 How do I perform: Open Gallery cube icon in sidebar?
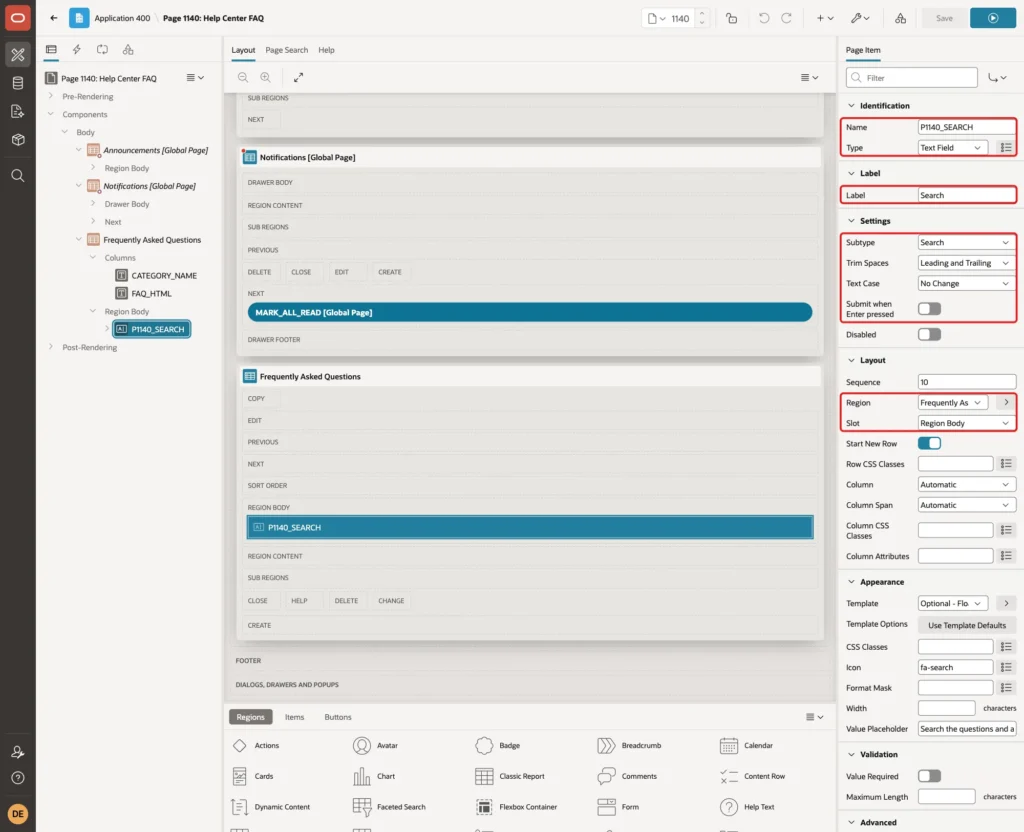[18, 140]
